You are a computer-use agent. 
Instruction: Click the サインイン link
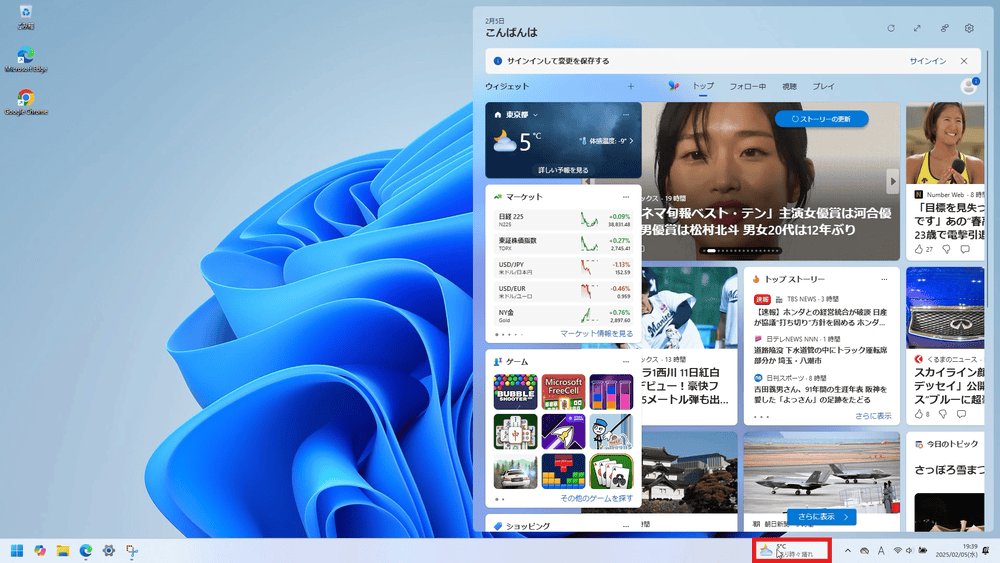pos(927,61)
